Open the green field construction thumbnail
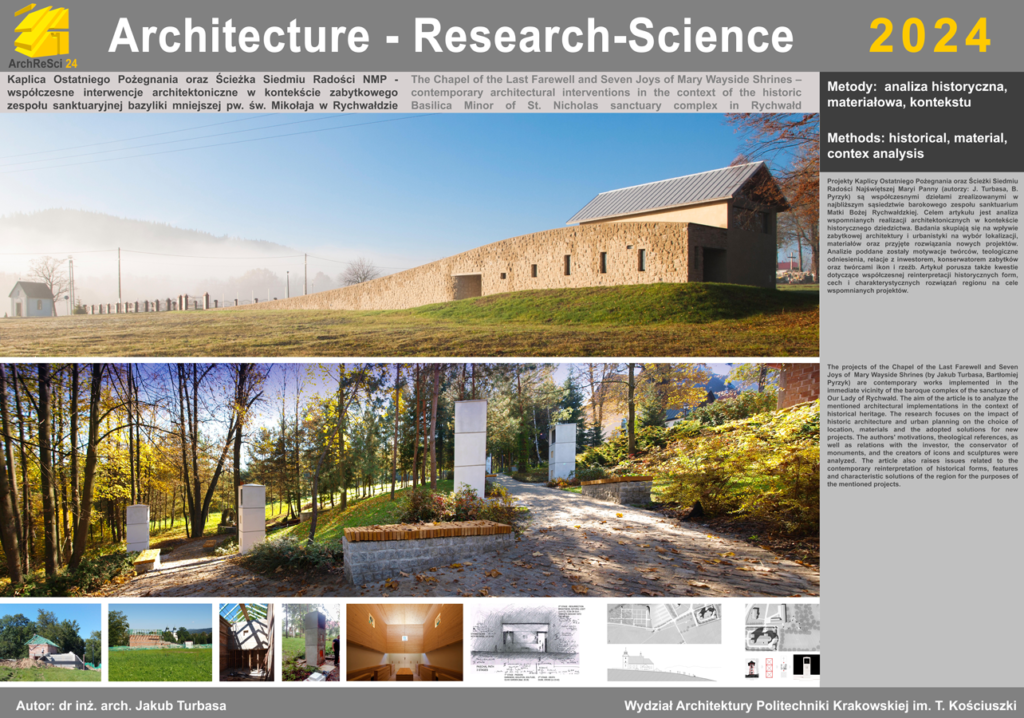 160,642
